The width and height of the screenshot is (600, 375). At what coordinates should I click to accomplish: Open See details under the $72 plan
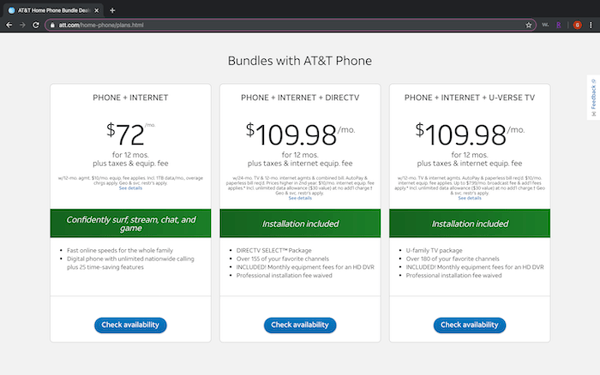click(130, 188)
